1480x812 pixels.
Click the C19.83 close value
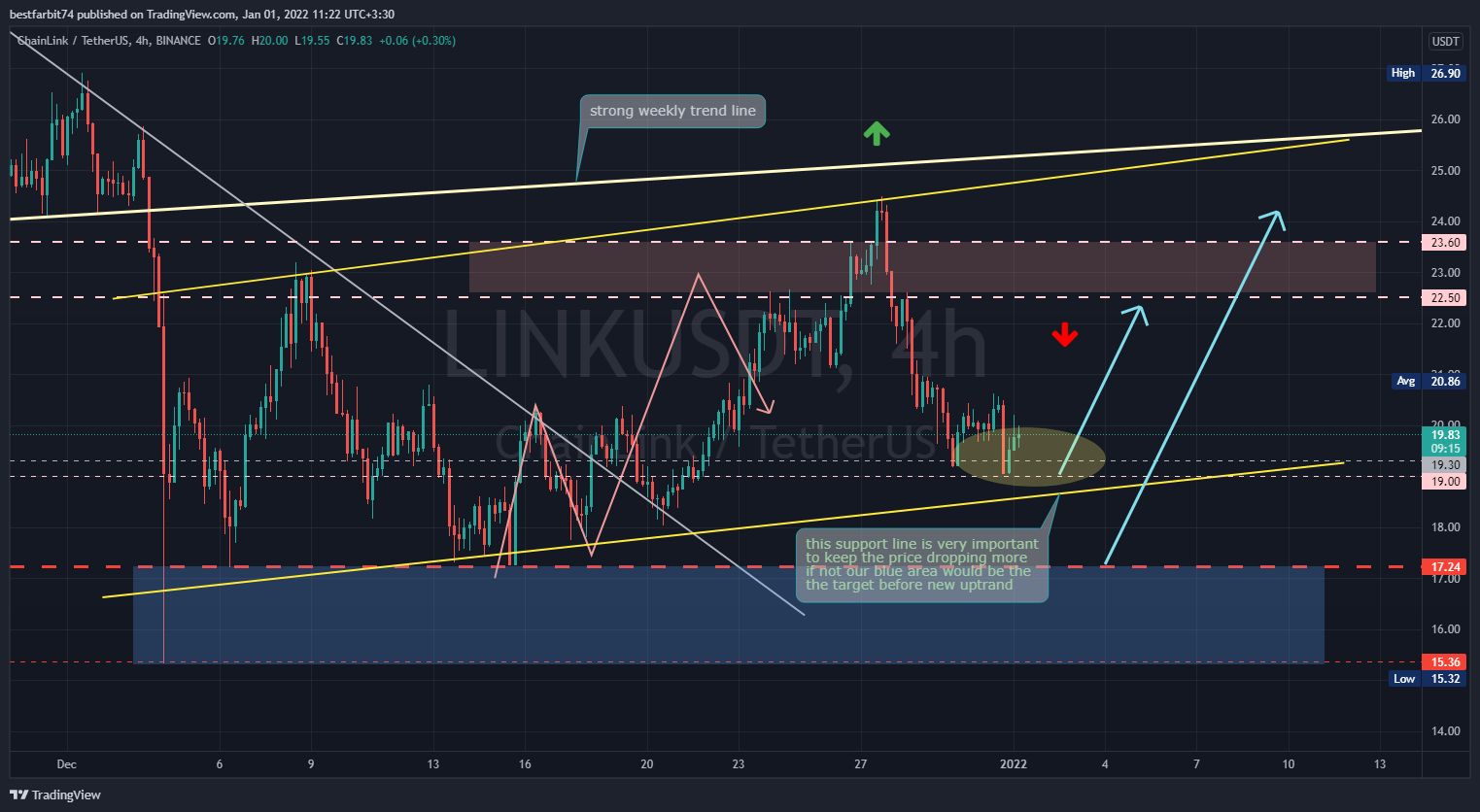pos(355,41)
